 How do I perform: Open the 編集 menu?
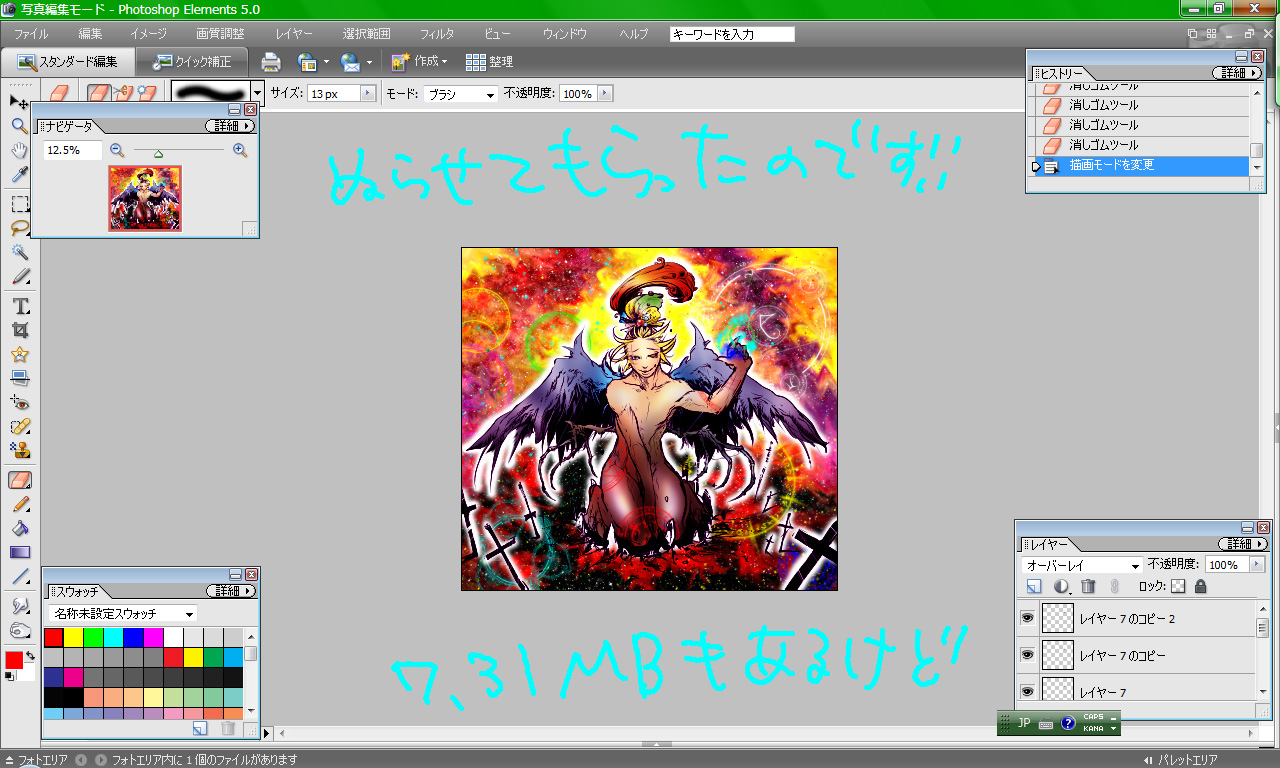90,34
